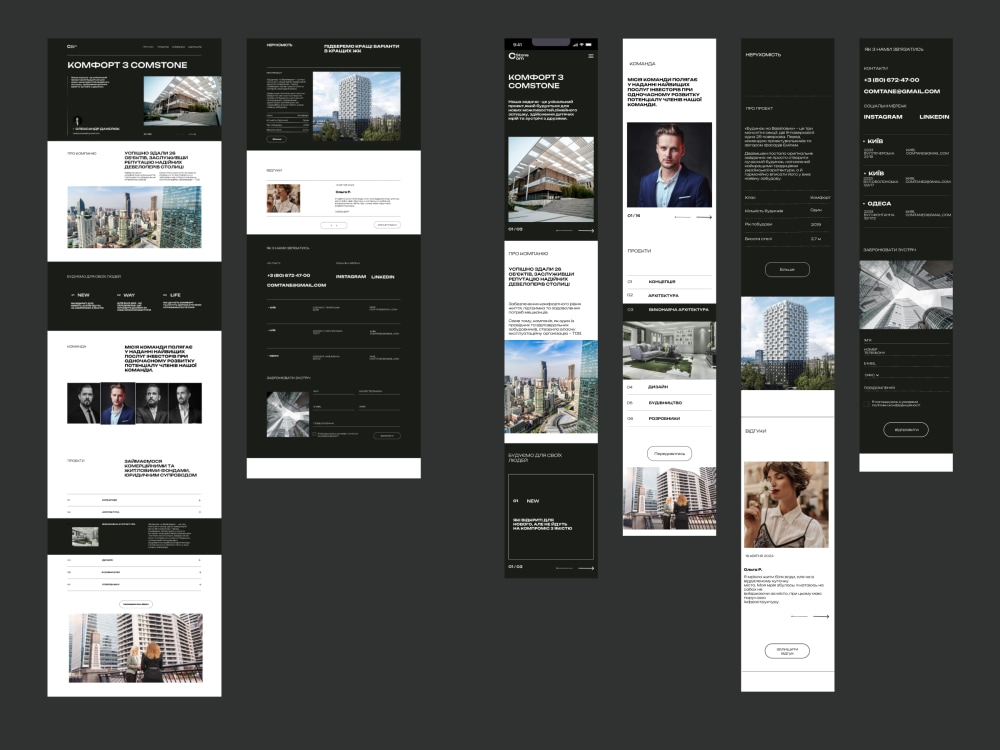Screen dimensions: 1000x750
Task: Select the last team photo in desktop team row
Action: click(x=186, y=403)
